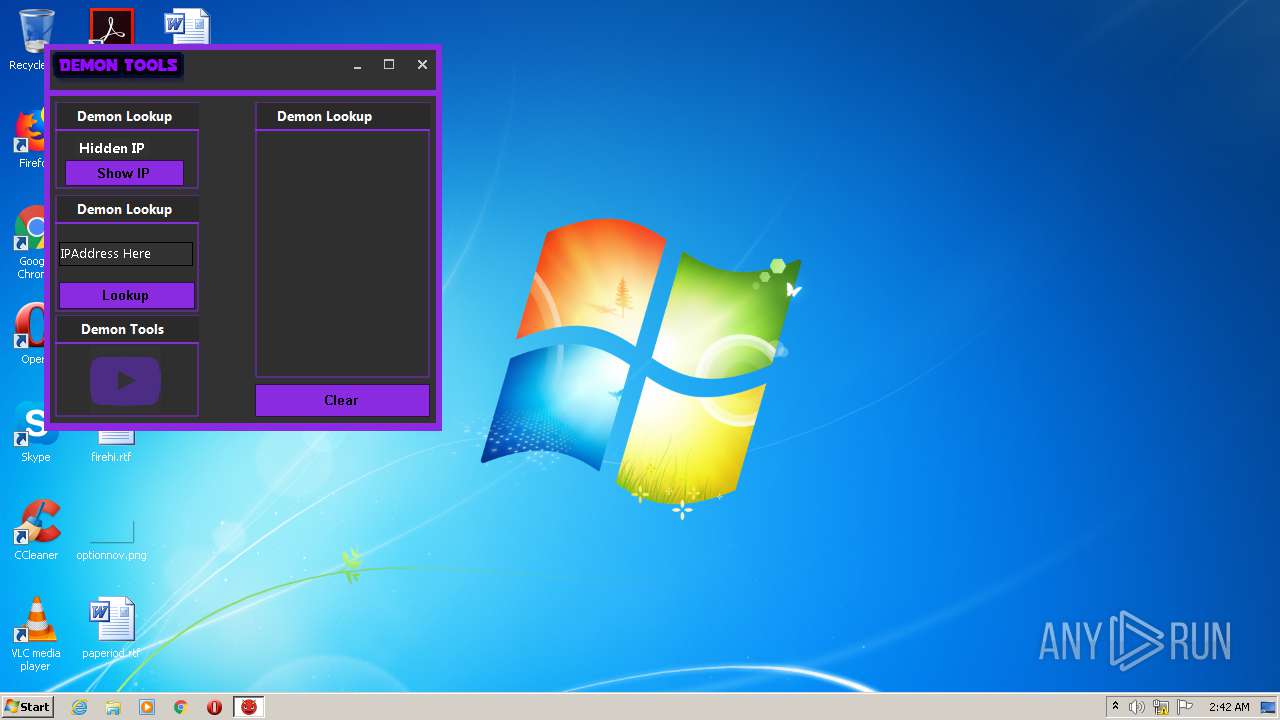The image size is (1280, 720).
Task: Click the empty Demon Lookup results box
Action: pos(342,253)
